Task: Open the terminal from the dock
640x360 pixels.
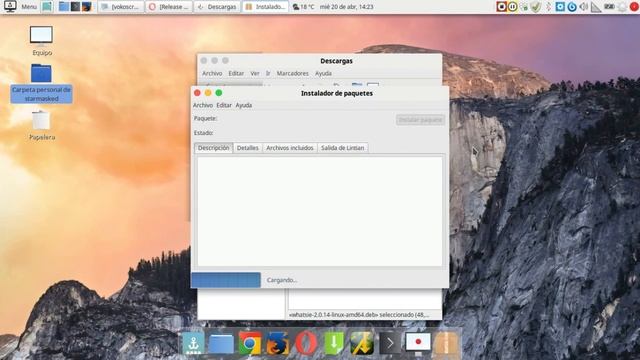Action: pyautogui.click(x=390, y=343)
